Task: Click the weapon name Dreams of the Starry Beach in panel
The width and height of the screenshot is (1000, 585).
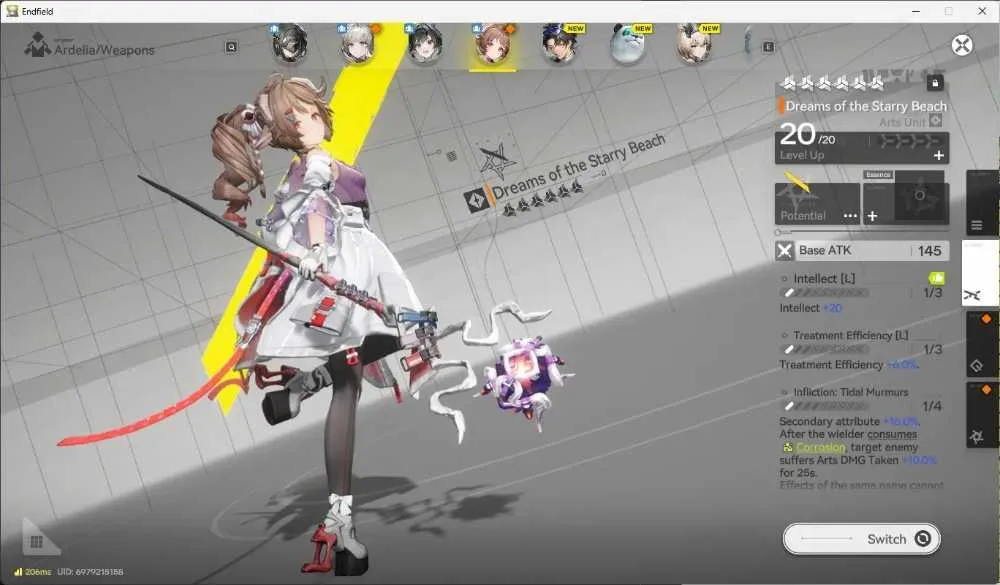Action: tap(865, 106)
